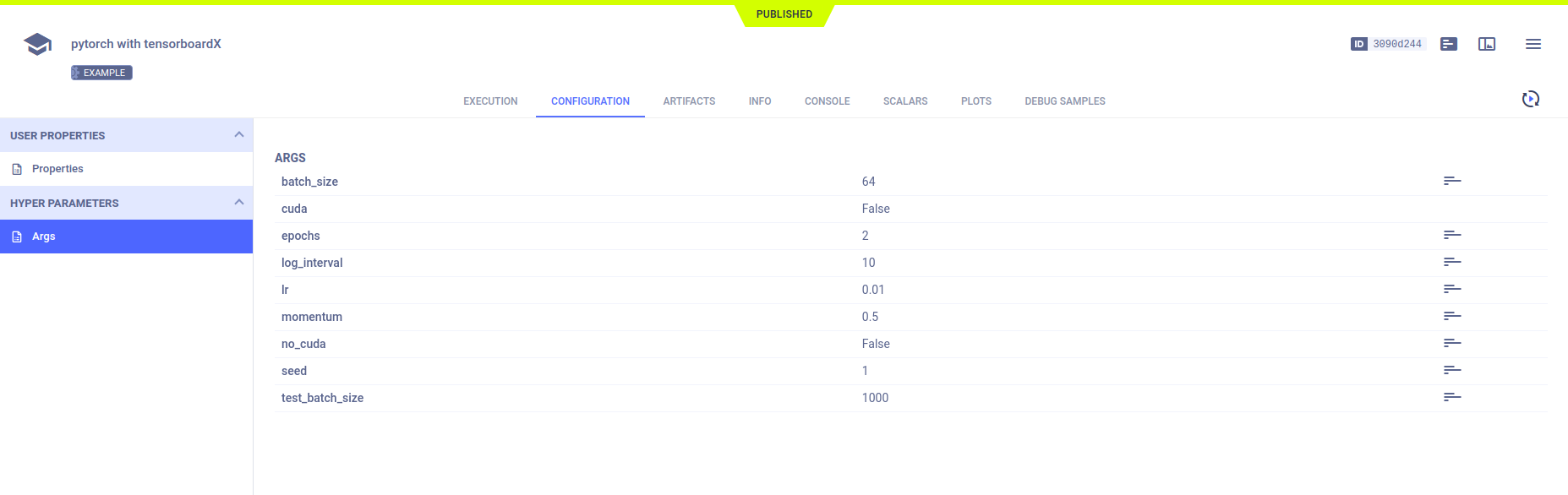Show description icon for test_batch_size row
Viewport: 1568px width, 495px height.
(x=1452, y=397)
